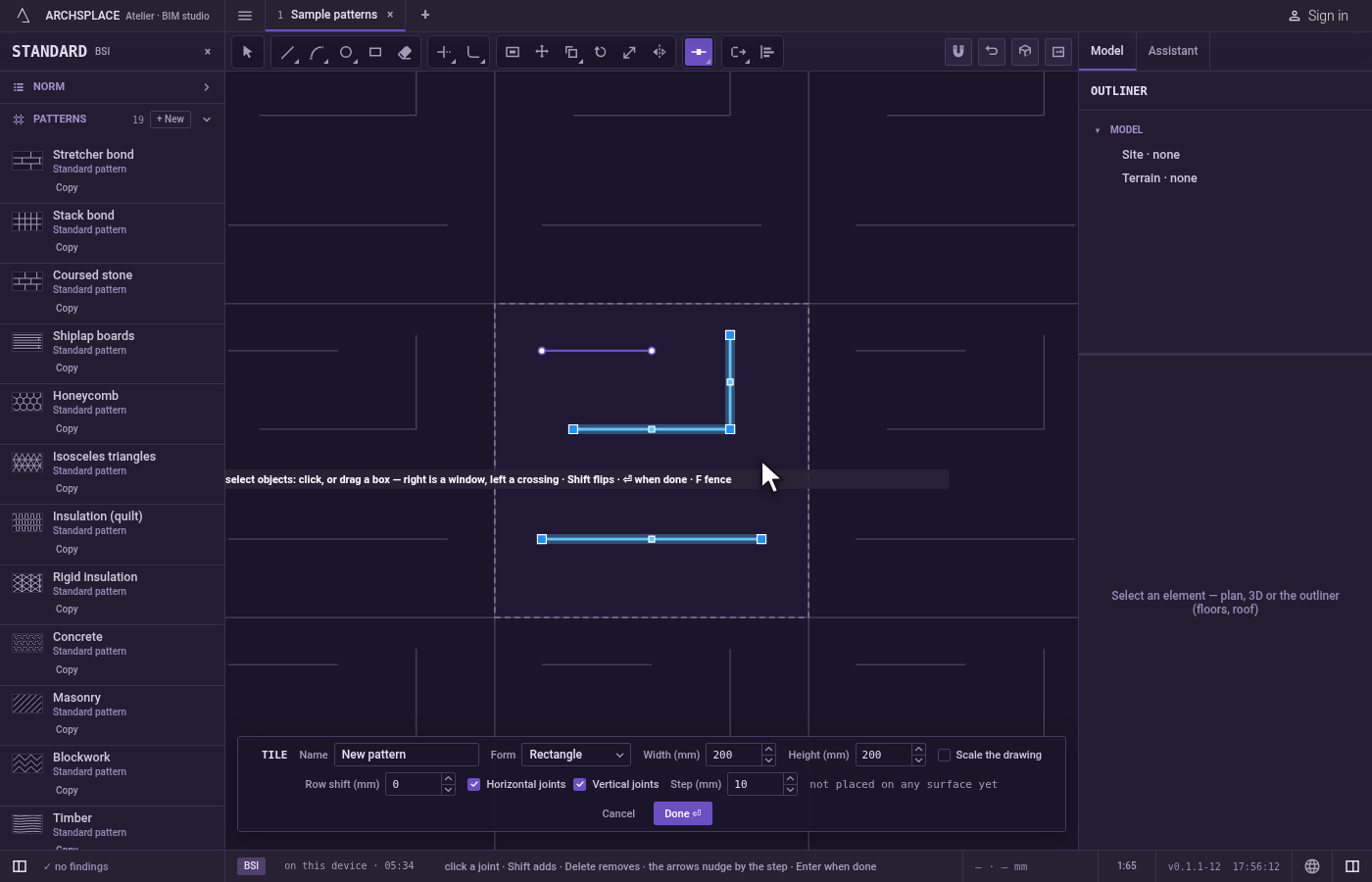The image size is (1372, 882).
Task: Click the Row shift input field
Action: [x=414, y=784]
